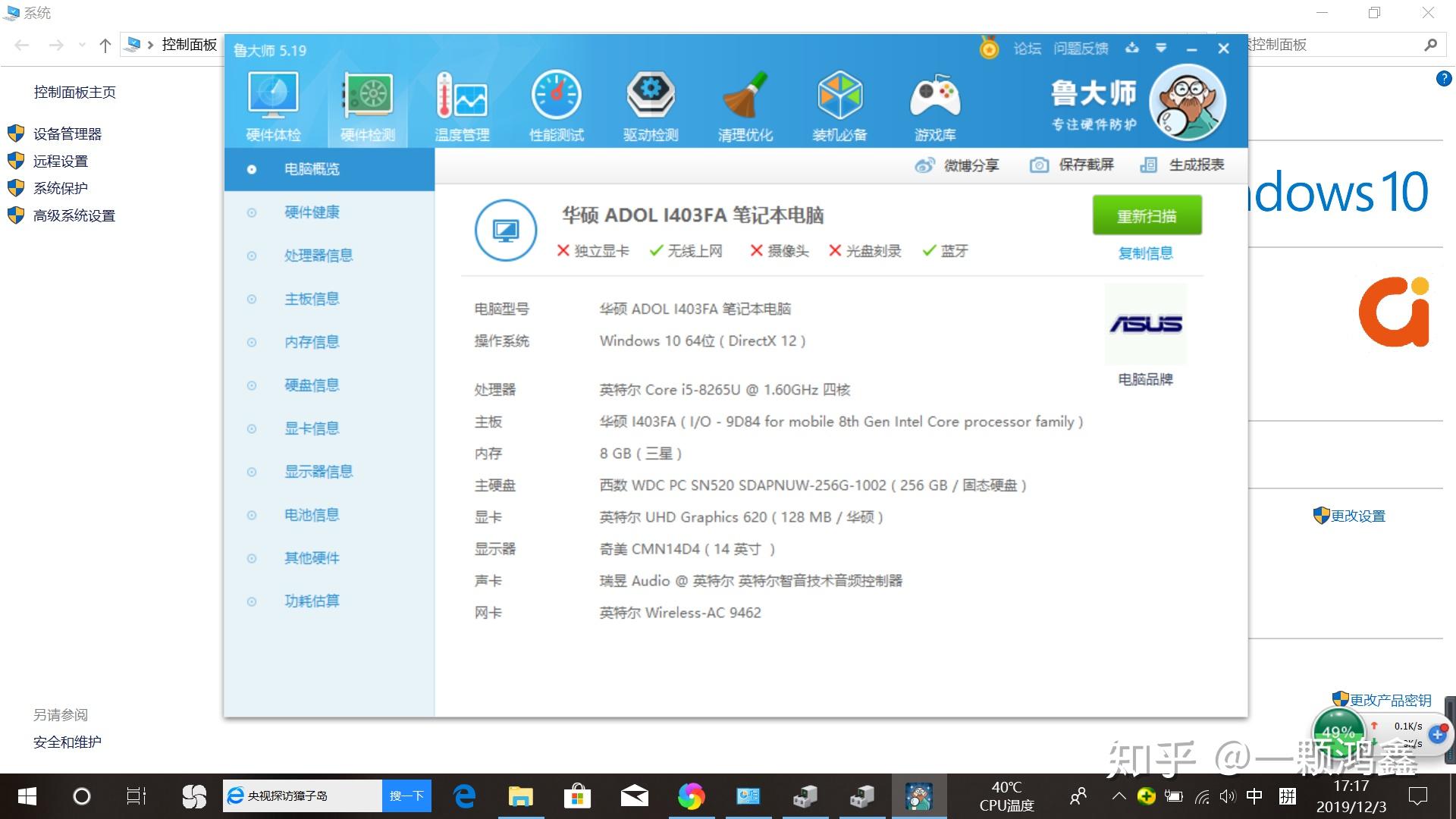Expand the address bar history dropdown chevron
Viewport: 1456px width, 819px height.
(x=82, y=45)
